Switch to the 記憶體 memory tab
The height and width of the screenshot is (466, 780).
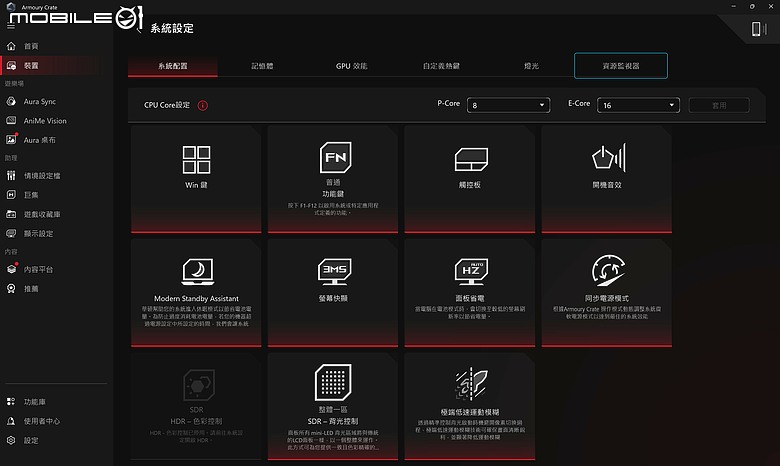tap(262, 66)
